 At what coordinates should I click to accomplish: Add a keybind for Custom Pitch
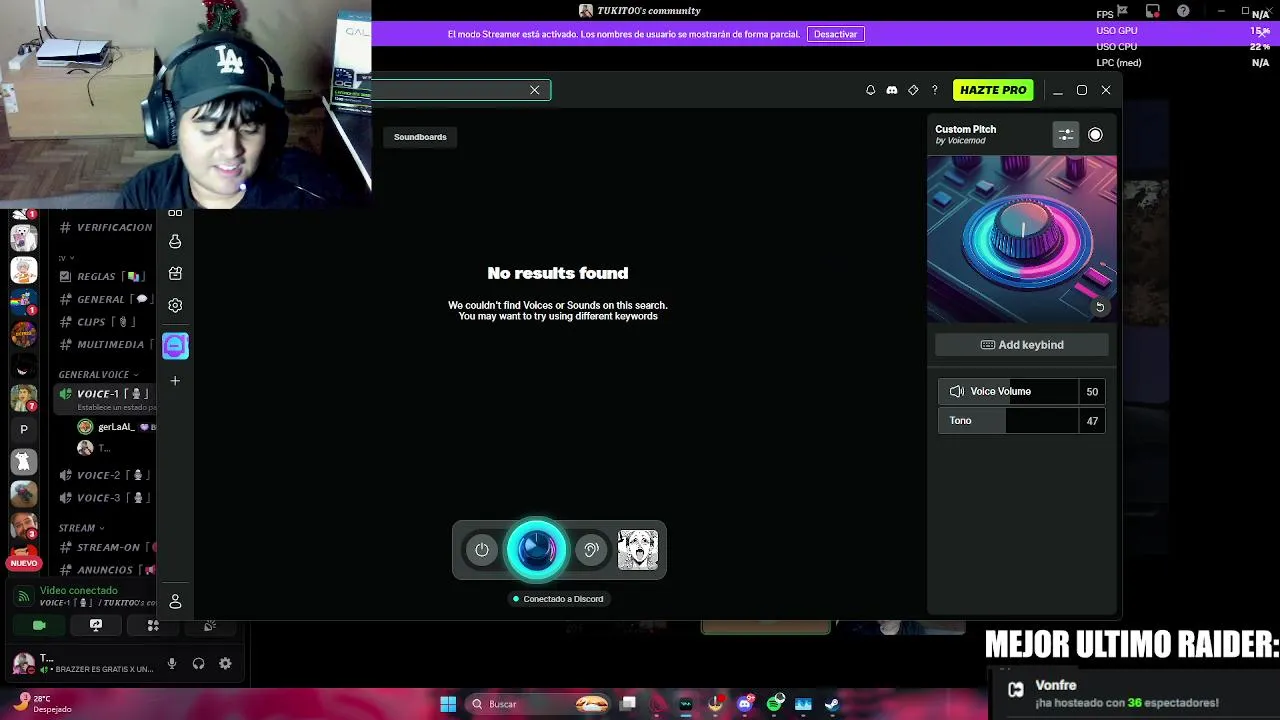coord(1022,345)
